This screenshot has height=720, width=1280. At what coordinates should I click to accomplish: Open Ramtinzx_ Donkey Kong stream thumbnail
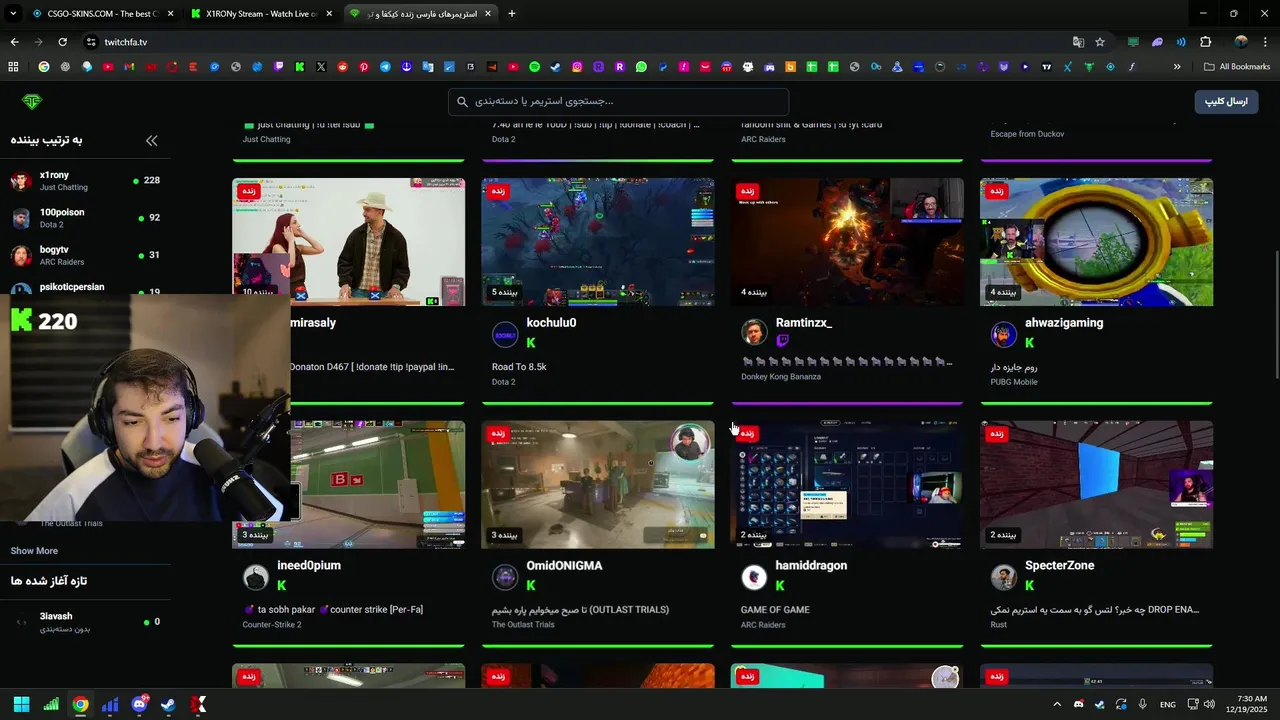coord(847,242)
